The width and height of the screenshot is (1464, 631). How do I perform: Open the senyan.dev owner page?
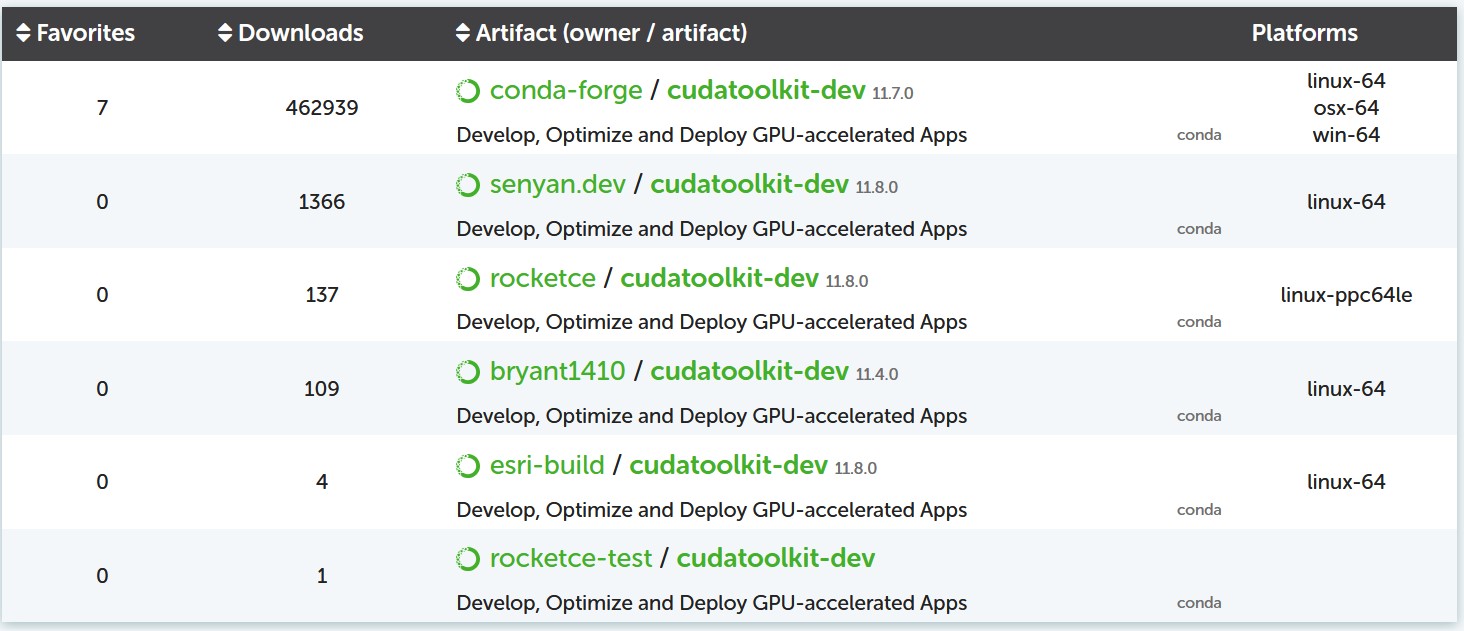pyautogui.click(x=558, y=185)
